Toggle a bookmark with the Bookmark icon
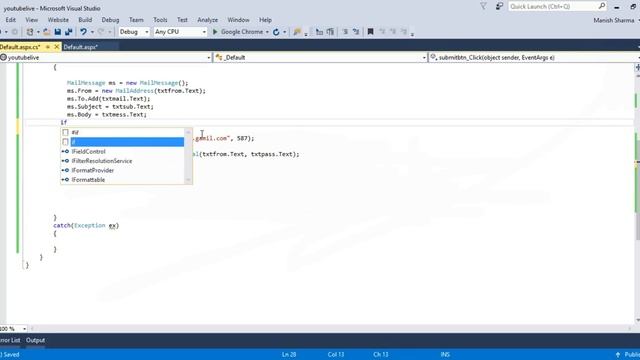This screenshot has height=360, width=640. (x=371, y=32)
